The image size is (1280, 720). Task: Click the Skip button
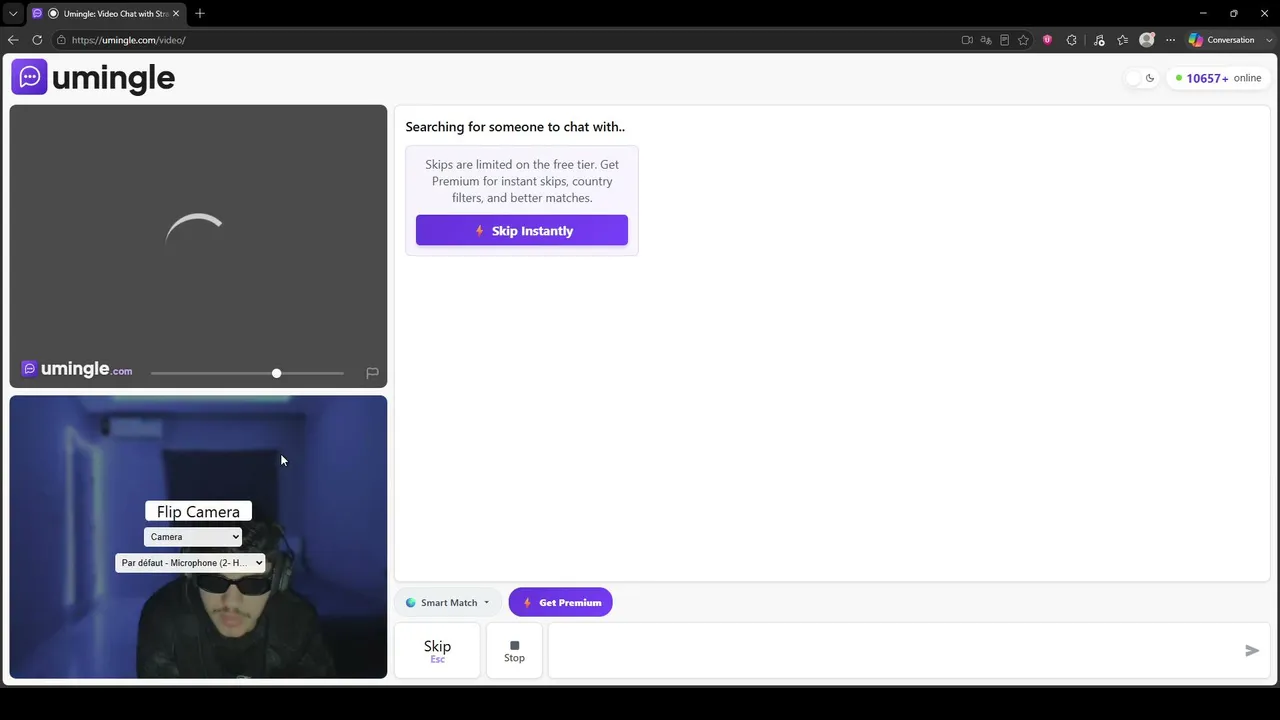pos(437,650)
